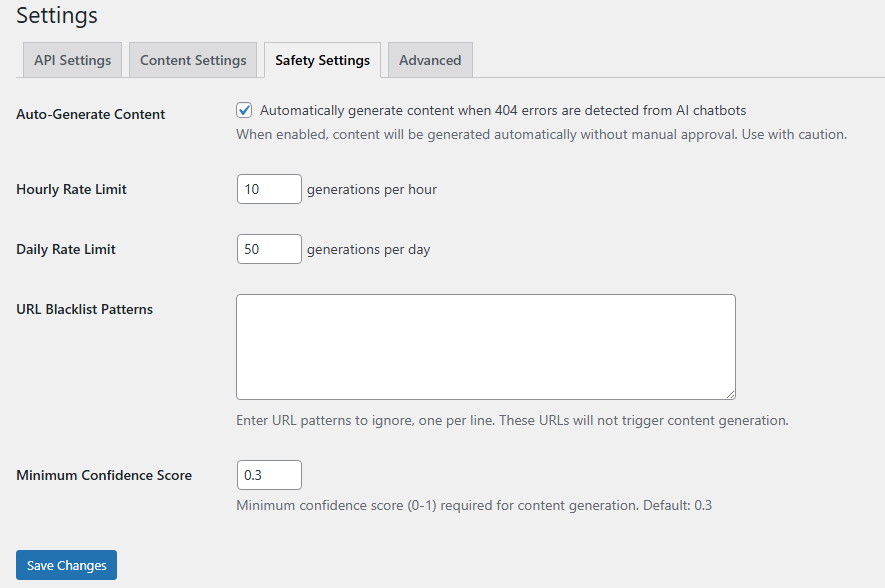Click the Minimum Confidence Score field
The image size is (885, 588).
269,475
